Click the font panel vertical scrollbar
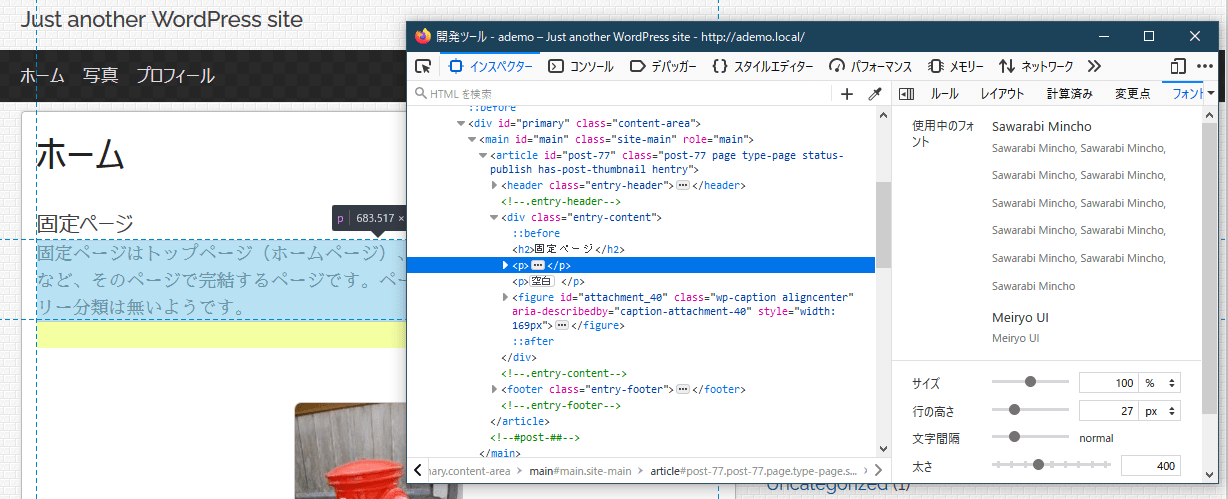The height and width of the screenshot is (499, 1228). [1210, 296]
